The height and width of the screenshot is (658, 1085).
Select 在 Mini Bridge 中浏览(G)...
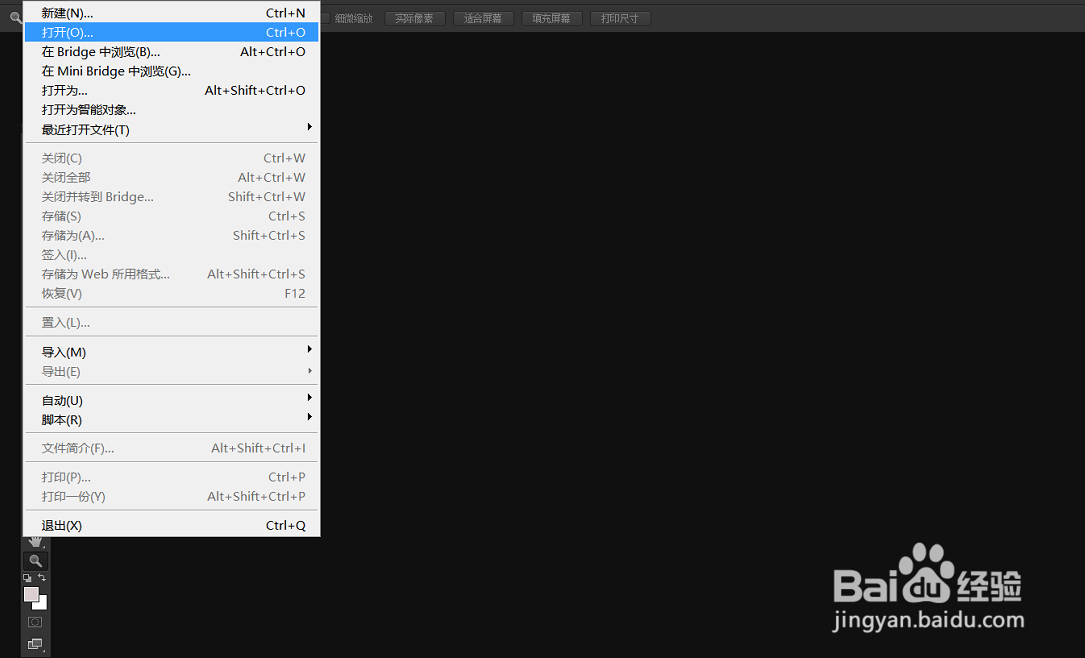pos(172,71)
